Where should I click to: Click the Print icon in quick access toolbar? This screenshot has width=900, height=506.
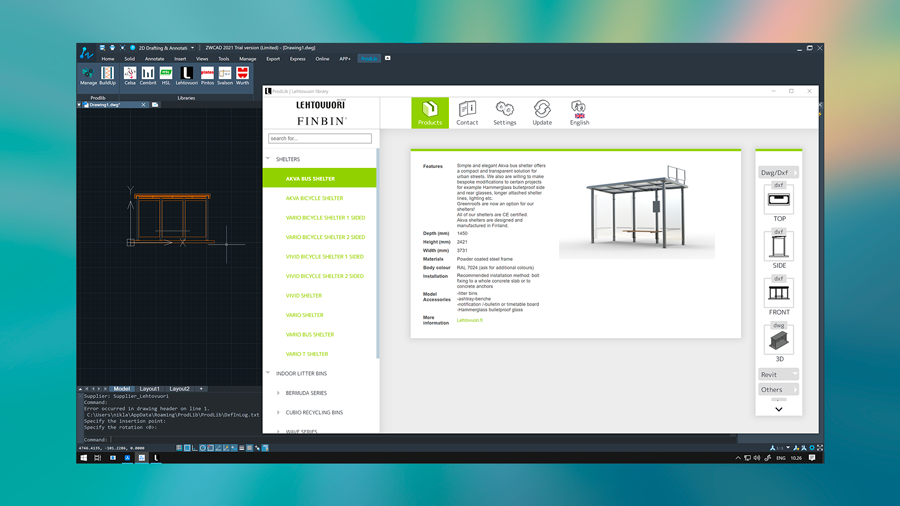112,48
